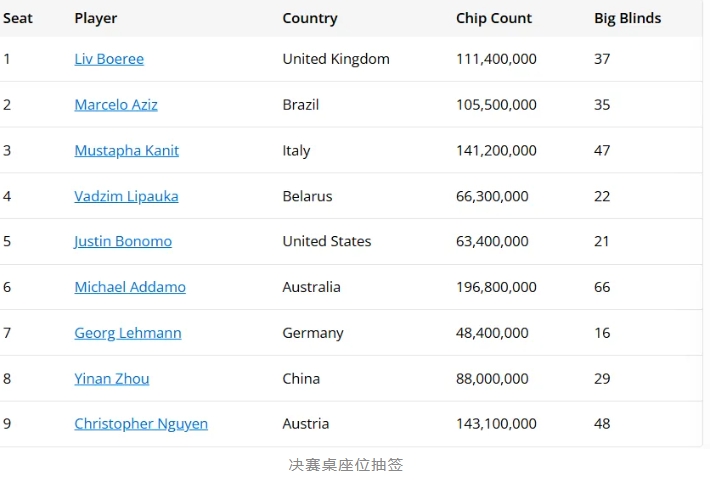Viewport: 717px width, 481px height.
Task: Open the Georg Lehmann link
Action: tap(128, 333)
